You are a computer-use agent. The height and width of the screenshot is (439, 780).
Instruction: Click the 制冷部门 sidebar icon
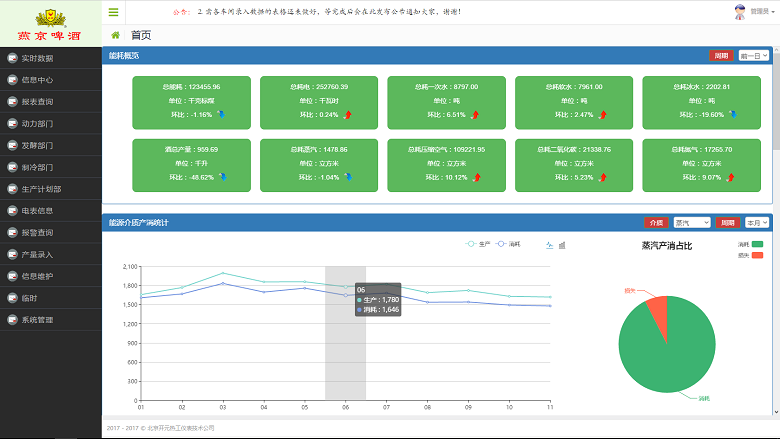[12, 167]
